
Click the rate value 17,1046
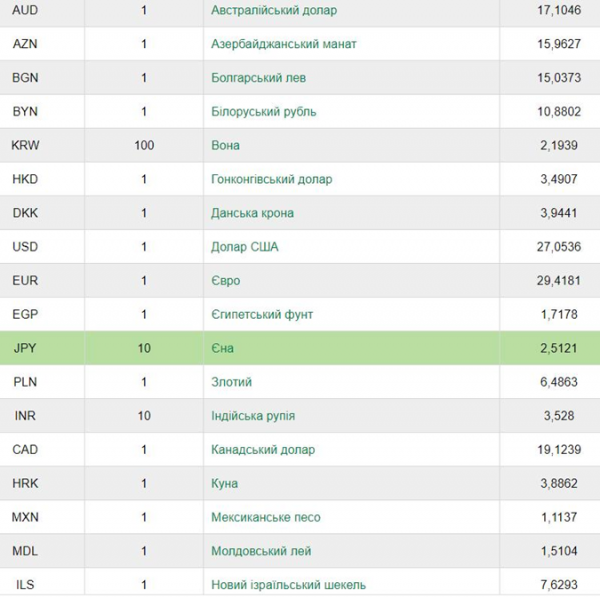click(559, 10)
